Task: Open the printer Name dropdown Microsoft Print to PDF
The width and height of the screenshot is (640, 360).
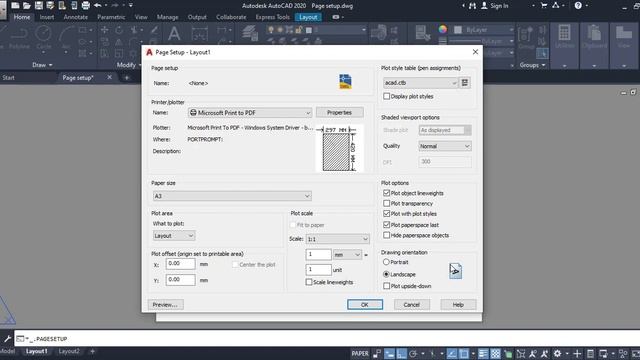Action: click(250, 113)
